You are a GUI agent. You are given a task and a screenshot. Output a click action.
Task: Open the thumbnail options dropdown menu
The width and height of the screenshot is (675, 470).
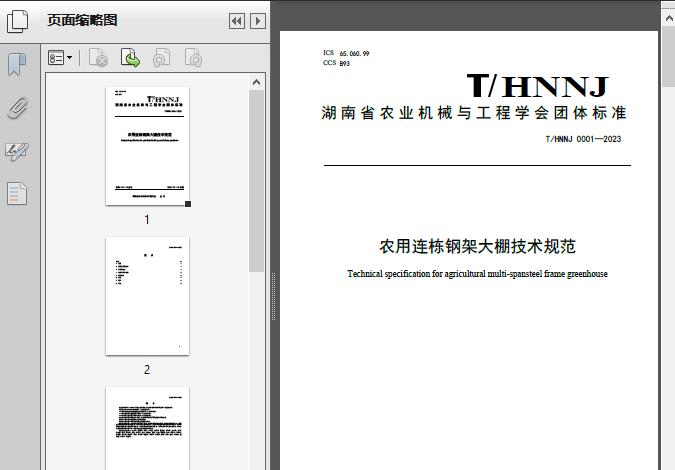(x=60, y=58)
